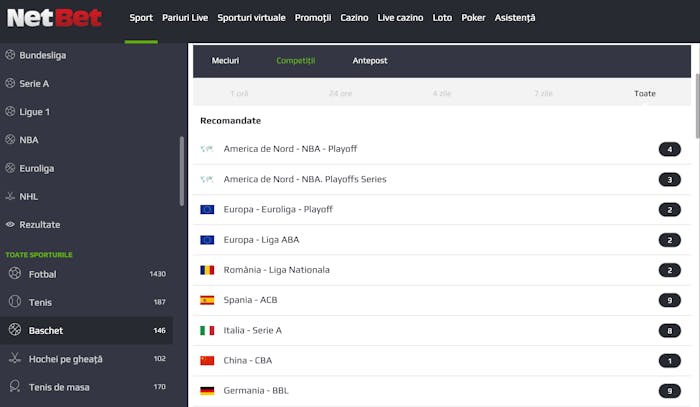Navigate to Cazino
Screen dimensions: 700x407
pos(354,18)
